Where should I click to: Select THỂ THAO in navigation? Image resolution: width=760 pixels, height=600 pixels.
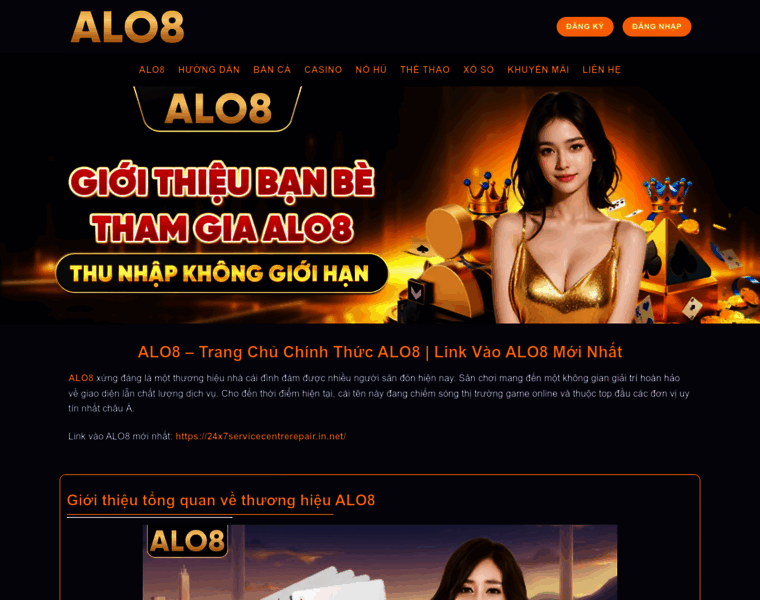coord(425,70)
